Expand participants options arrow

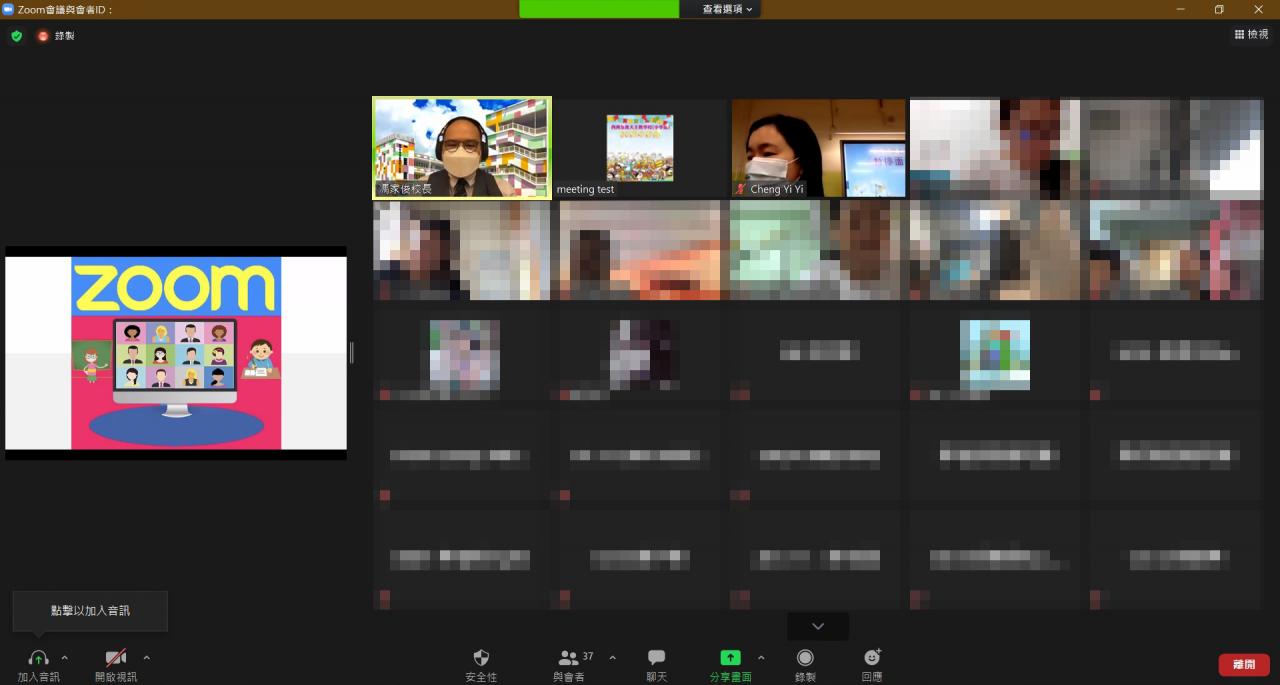point(613,658)
